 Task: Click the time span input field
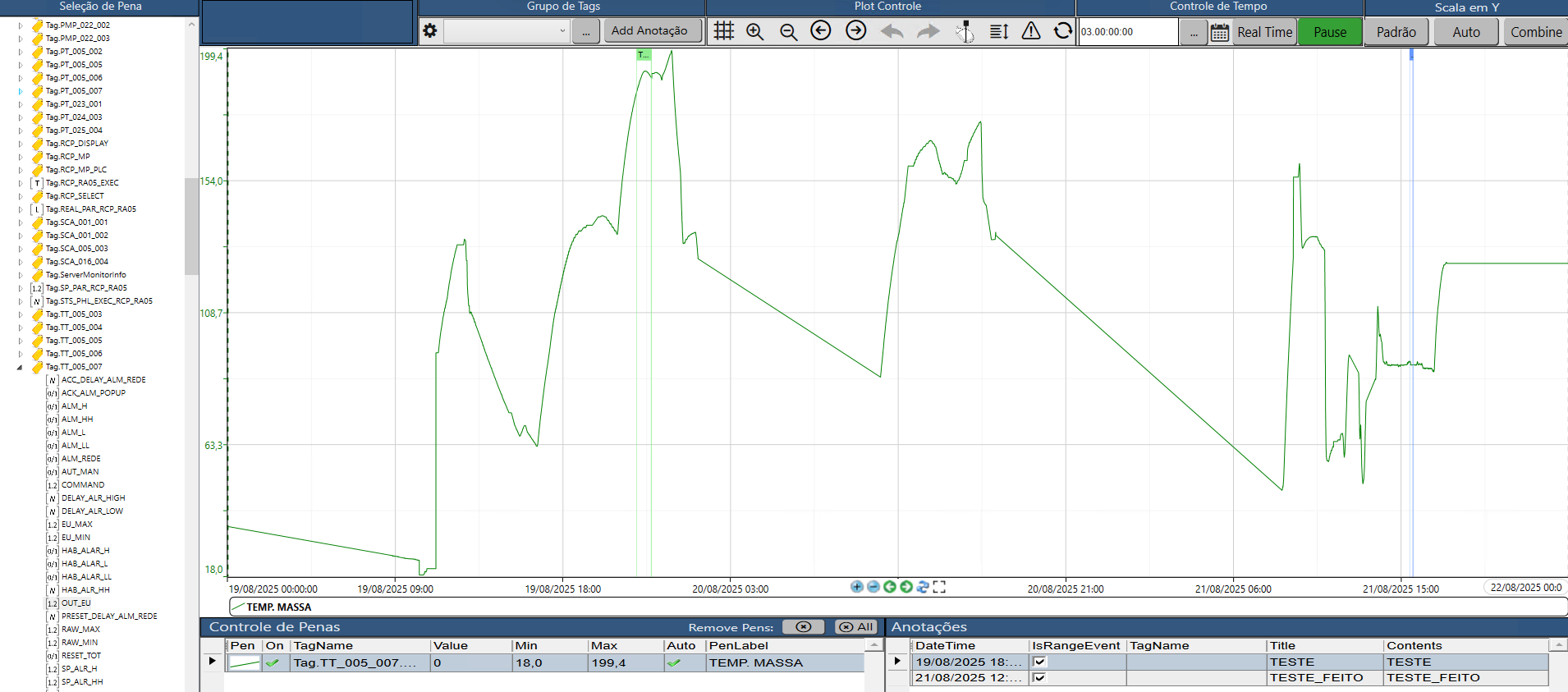pyautogui.click(x=1127, y=32)
